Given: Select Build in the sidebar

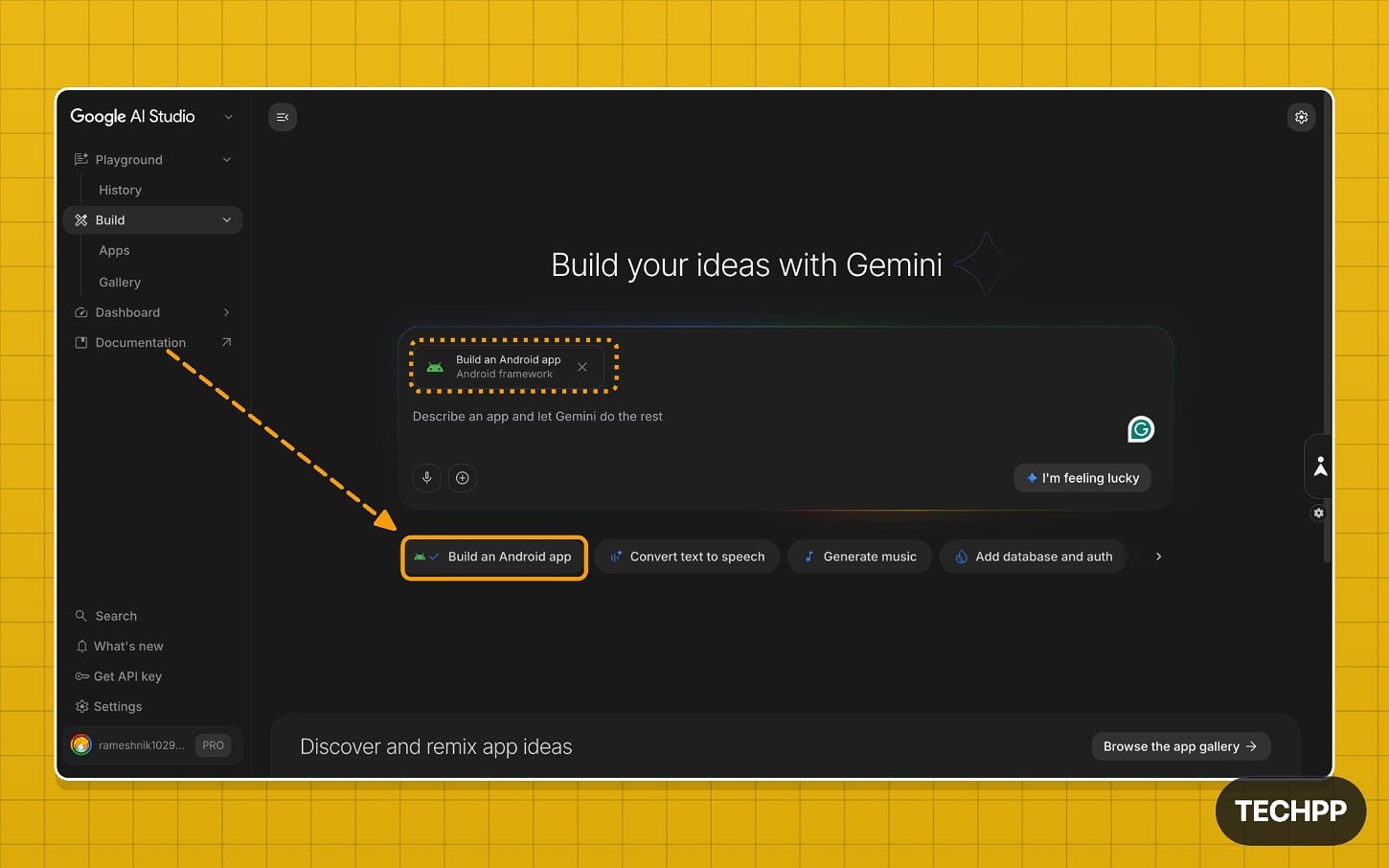Looking at the screenshot, I should pos(152,220).
